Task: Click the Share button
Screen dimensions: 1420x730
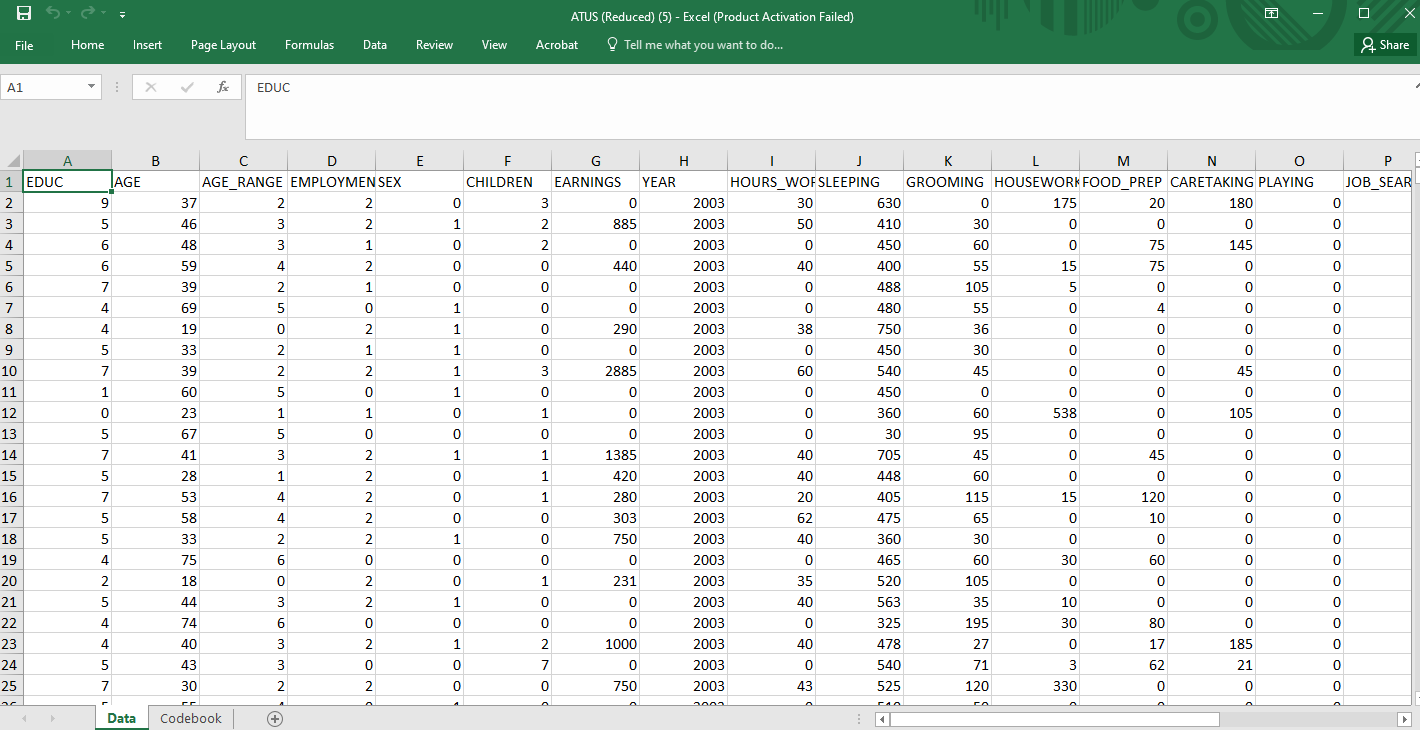Action: click(1384, 45)
